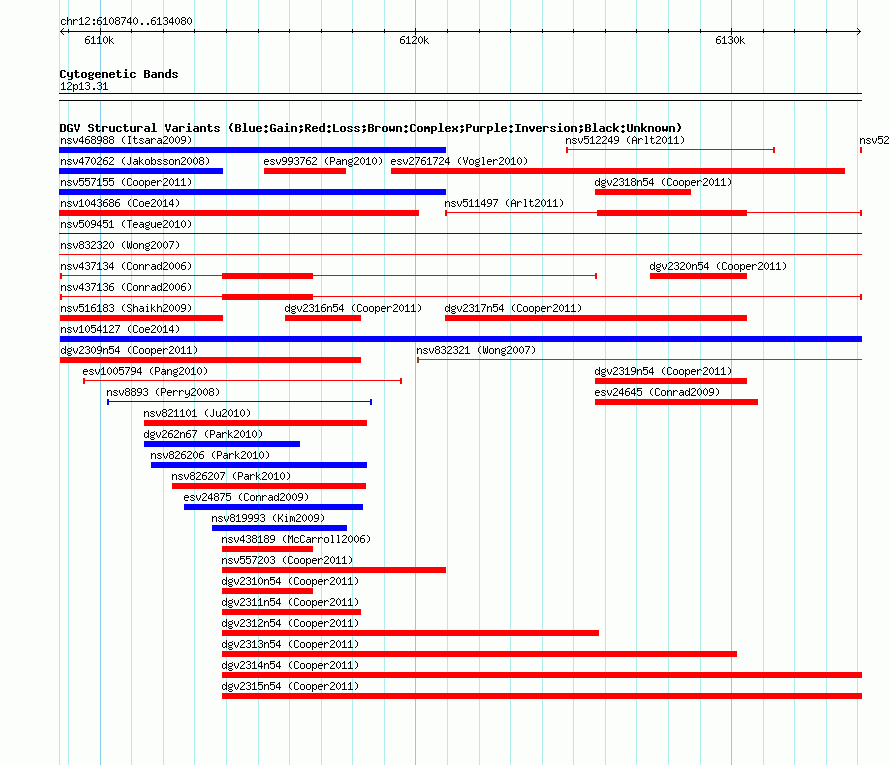Select the dgv2319n54 (Cooper2011) label
This screenshot has height=765, width=890.
(663, 371)
